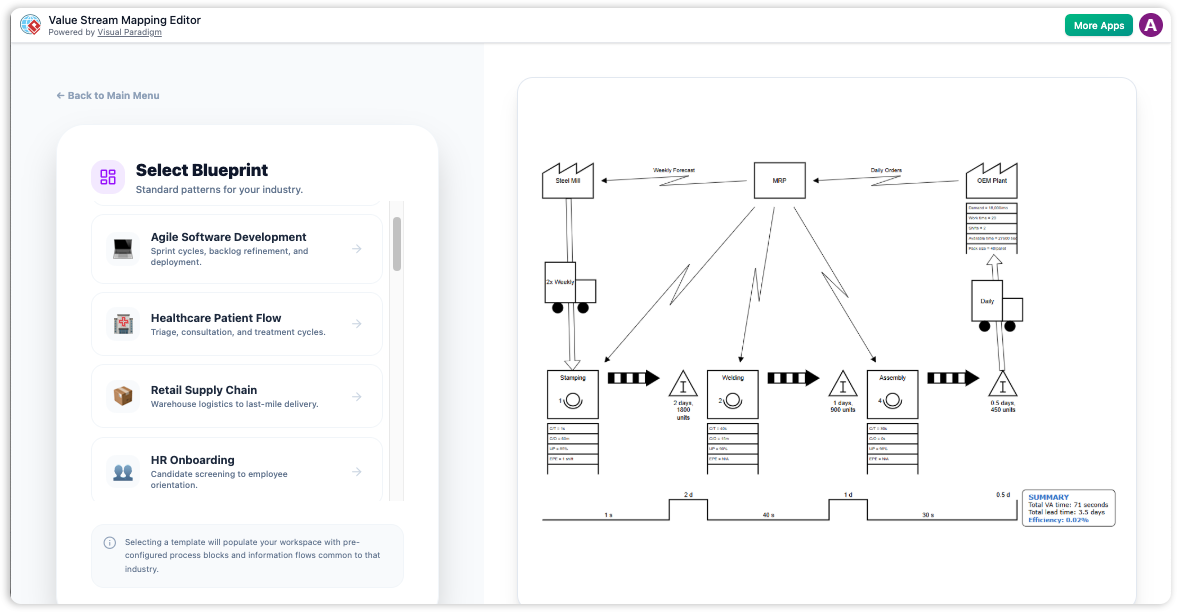Expand the Agile Software Development template arrow
The height and width of the screenshot is (616, 1179).
(357, 248)
